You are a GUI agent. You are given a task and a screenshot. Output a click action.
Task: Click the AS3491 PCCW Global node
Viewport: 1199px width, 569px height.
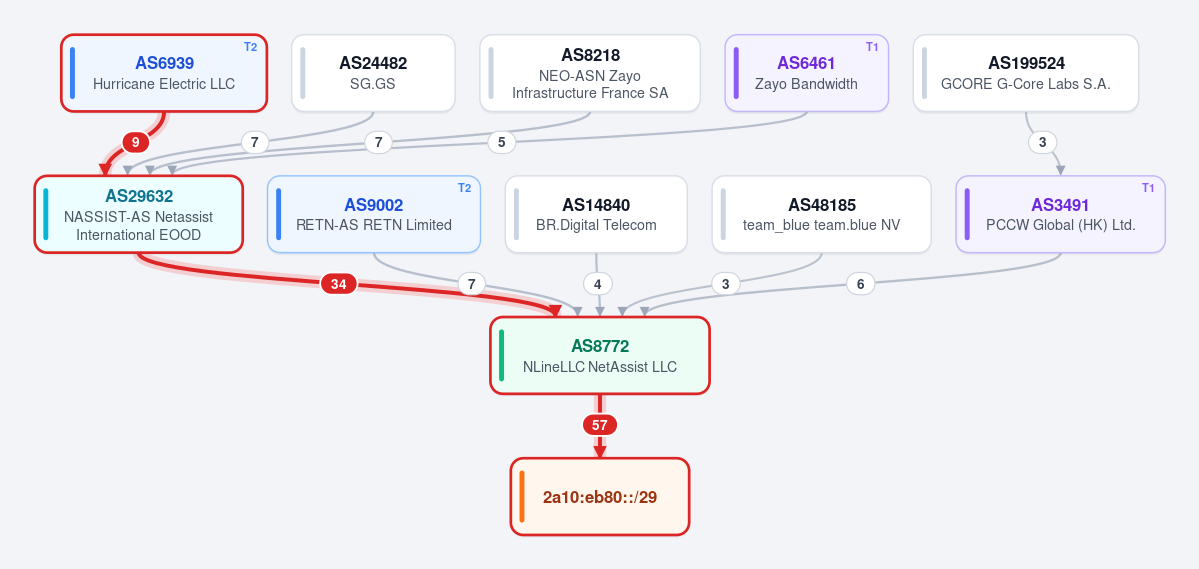click(x=1061, y=214)
